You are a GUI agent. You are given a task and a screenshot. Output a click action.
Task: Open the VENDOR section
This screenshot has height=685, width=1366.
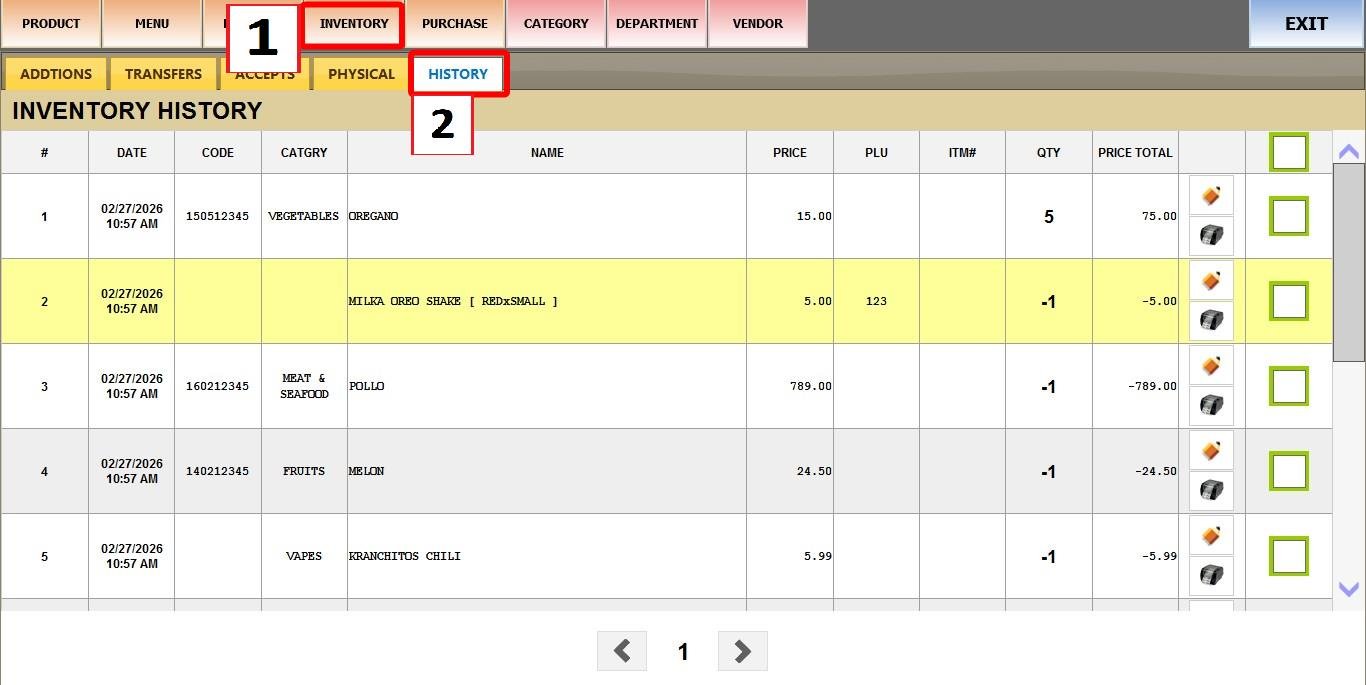pos(757,24)
